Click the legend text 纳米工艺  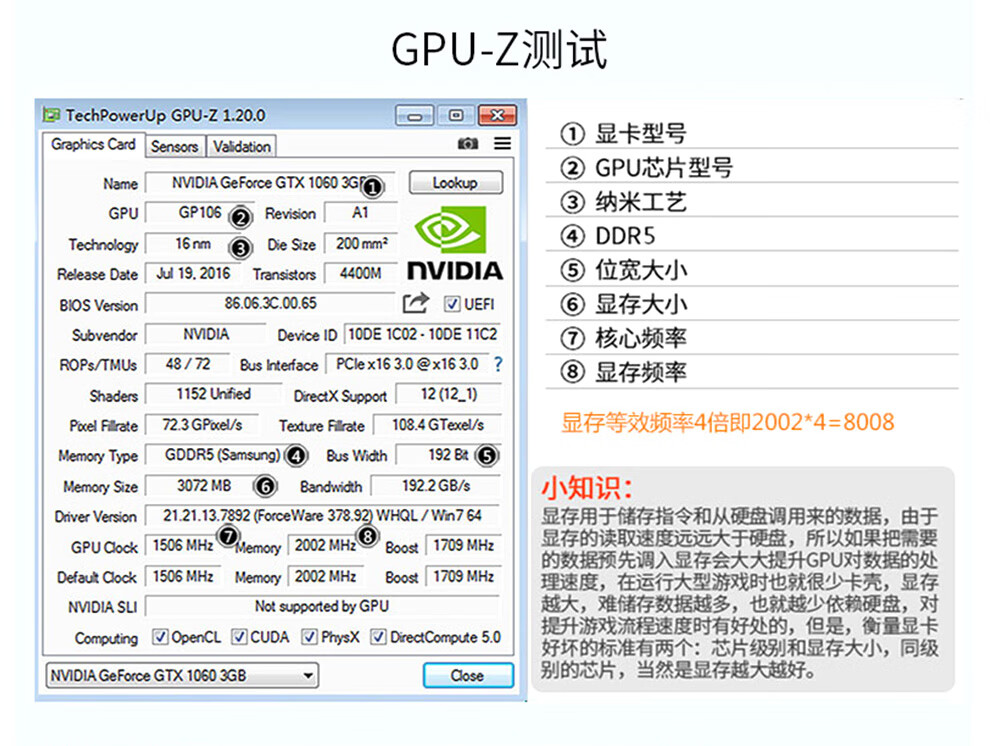(x=641, y=202)
